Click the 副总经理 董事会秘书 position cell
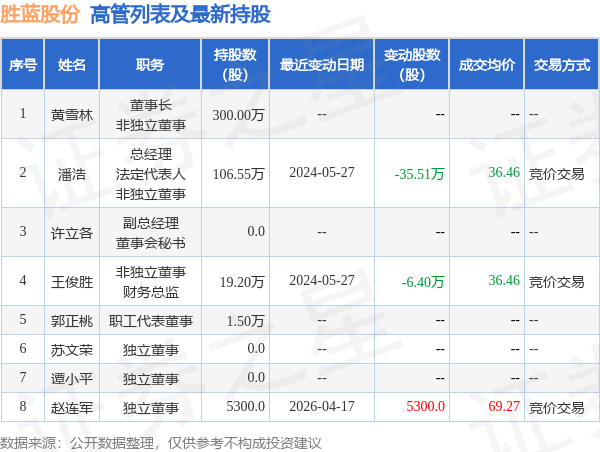Viewport: 600px width, 452px height. [x=150, y=233]
